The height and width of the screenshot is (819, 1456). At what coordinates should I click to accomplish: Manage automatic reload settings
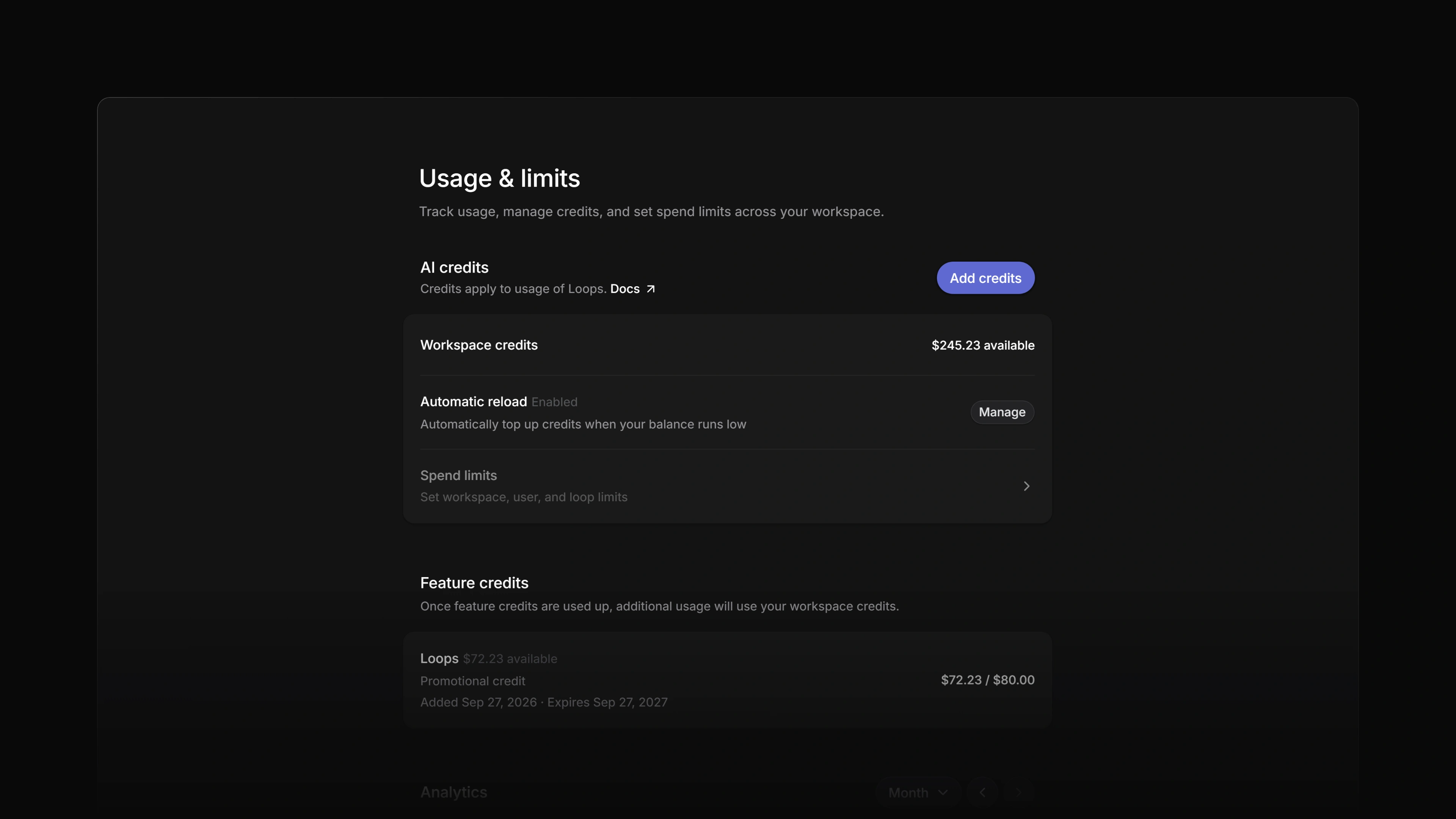(x=1002, y=412)
